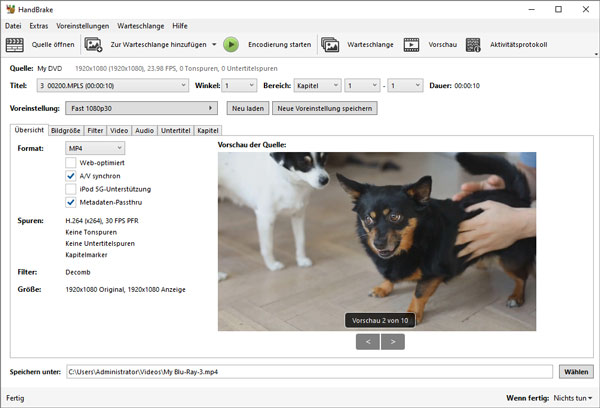
Task: Click the Speichern unter path field
Action: 310,372
